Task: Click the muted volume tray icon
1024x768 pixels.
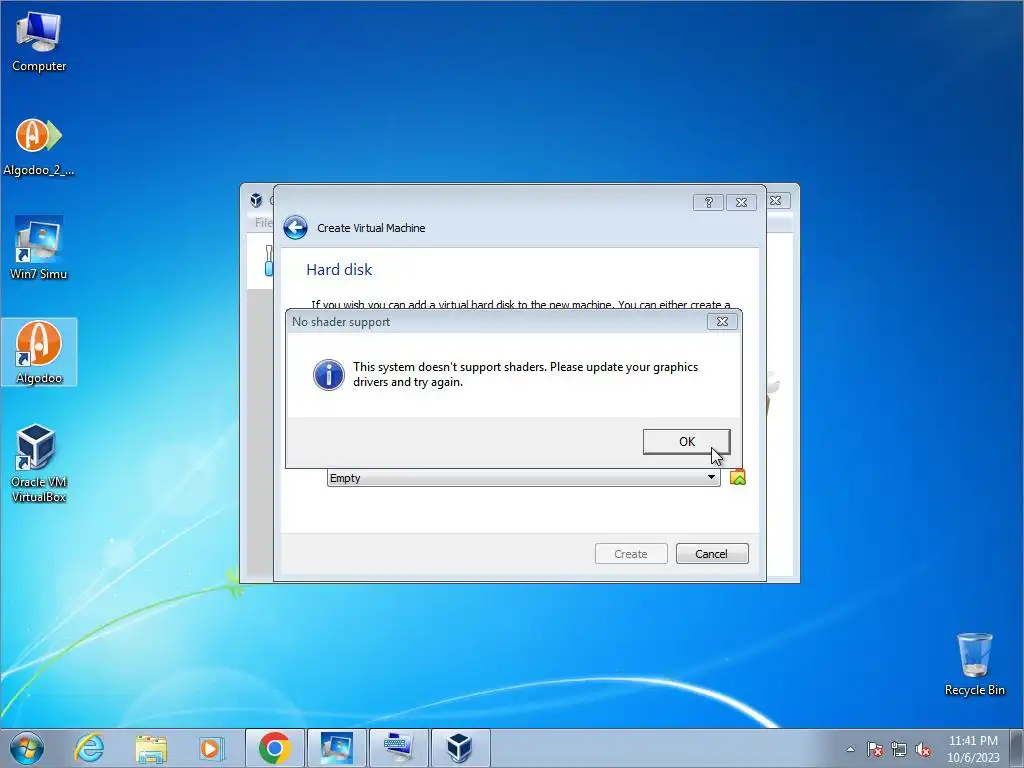Action: [x=923, y=749]
